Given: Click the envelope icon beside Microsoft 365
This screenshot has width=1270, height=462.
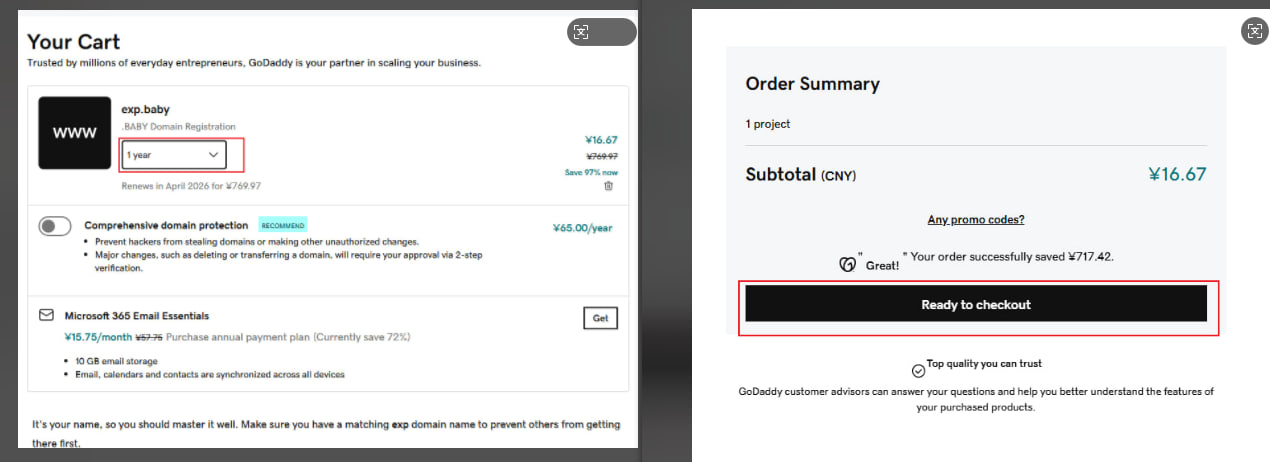Looking at the screenshot, I should coord(46,315).
